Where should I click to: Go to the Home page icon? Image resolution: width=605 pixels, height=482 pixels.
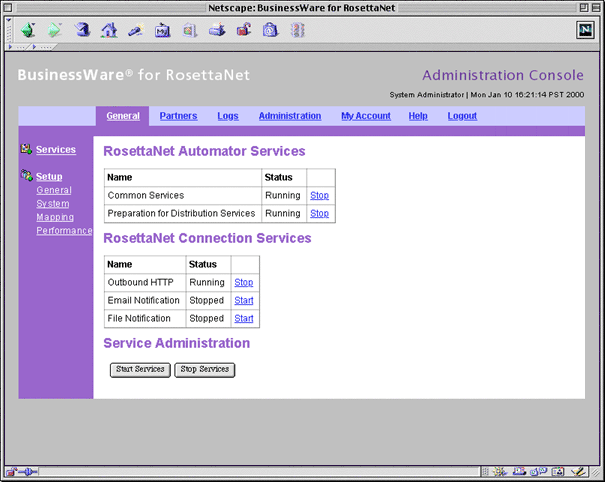tap(109, 30)
